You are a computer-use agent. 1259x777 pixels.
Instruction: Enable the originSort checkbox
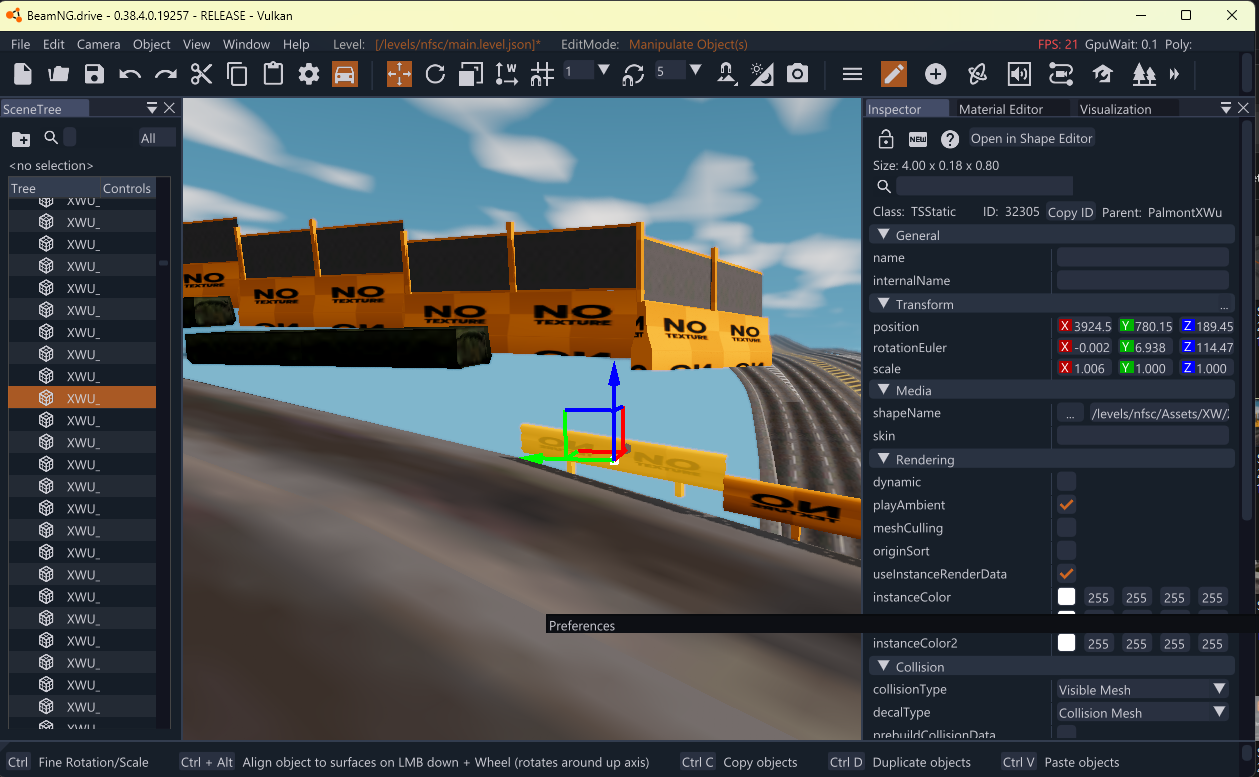click(1067, 551)
